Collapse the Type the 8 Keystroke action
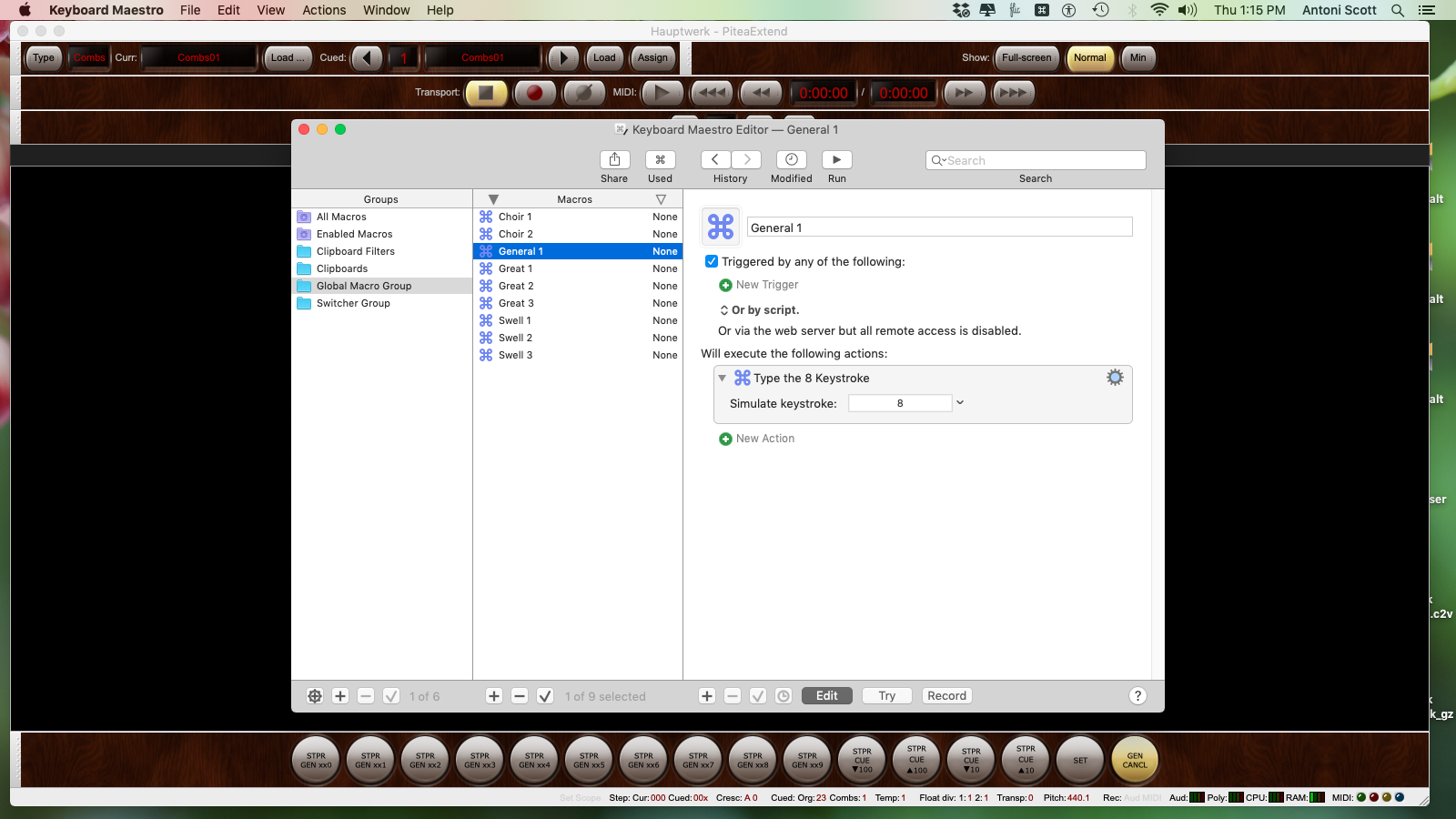The height and width of the screenshot is (819, 1456). pyautogui.click(x=722, y=378)
